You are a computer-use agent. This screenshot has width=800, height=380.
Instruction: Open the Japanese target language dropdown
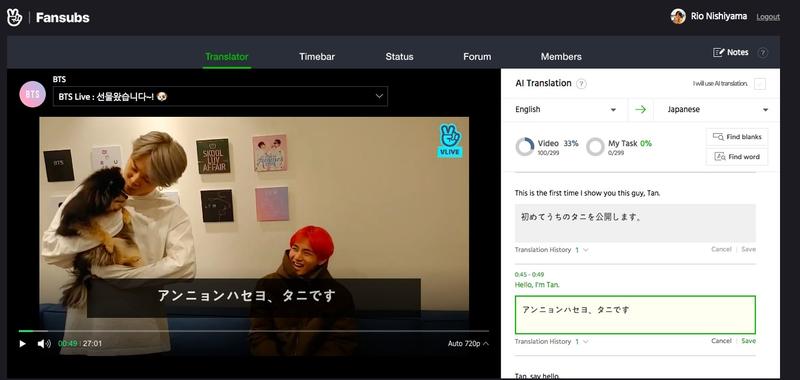[717, 110]
